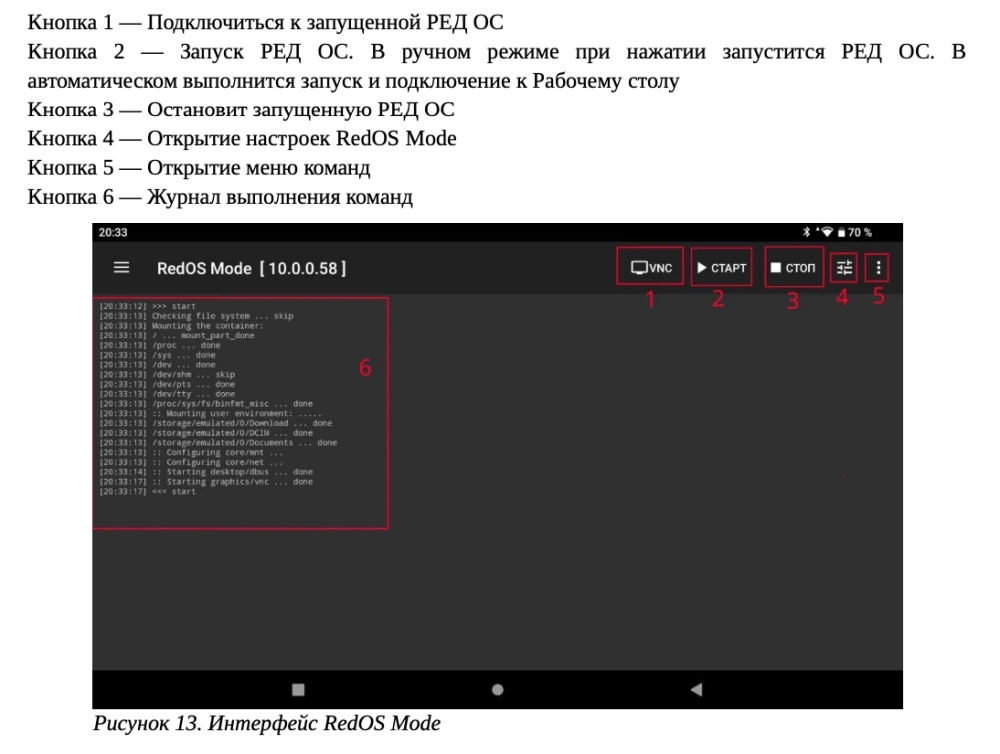
Task: Select log line "/proc/sys/fs/binfmt_misc ... done"
Action: tap(206, 404)
